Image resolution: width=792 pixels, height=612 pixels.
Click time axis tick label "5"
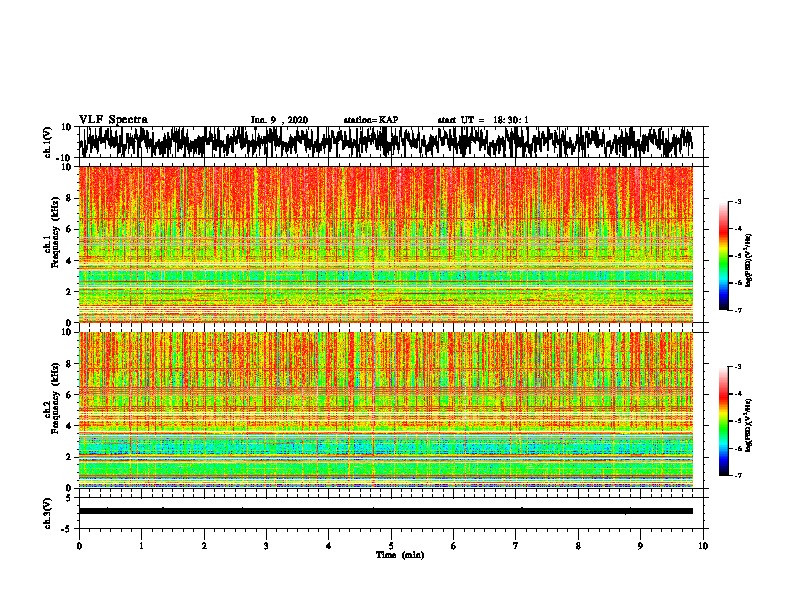pos(391,546)
